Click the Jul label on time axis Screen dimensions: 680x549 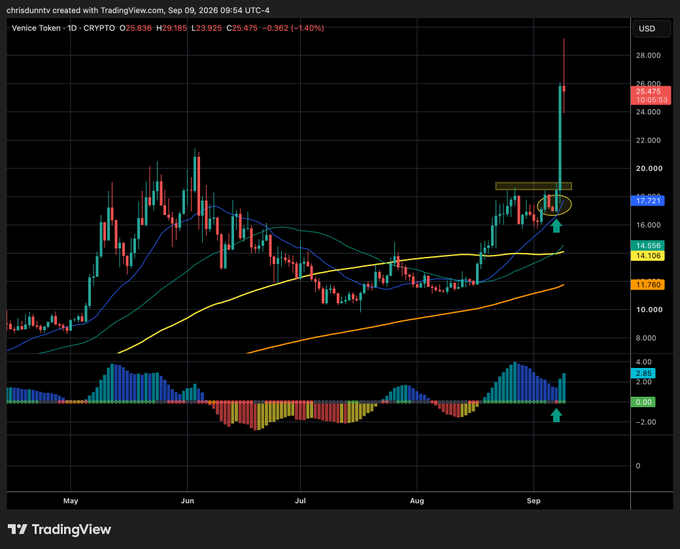point(300,501)
